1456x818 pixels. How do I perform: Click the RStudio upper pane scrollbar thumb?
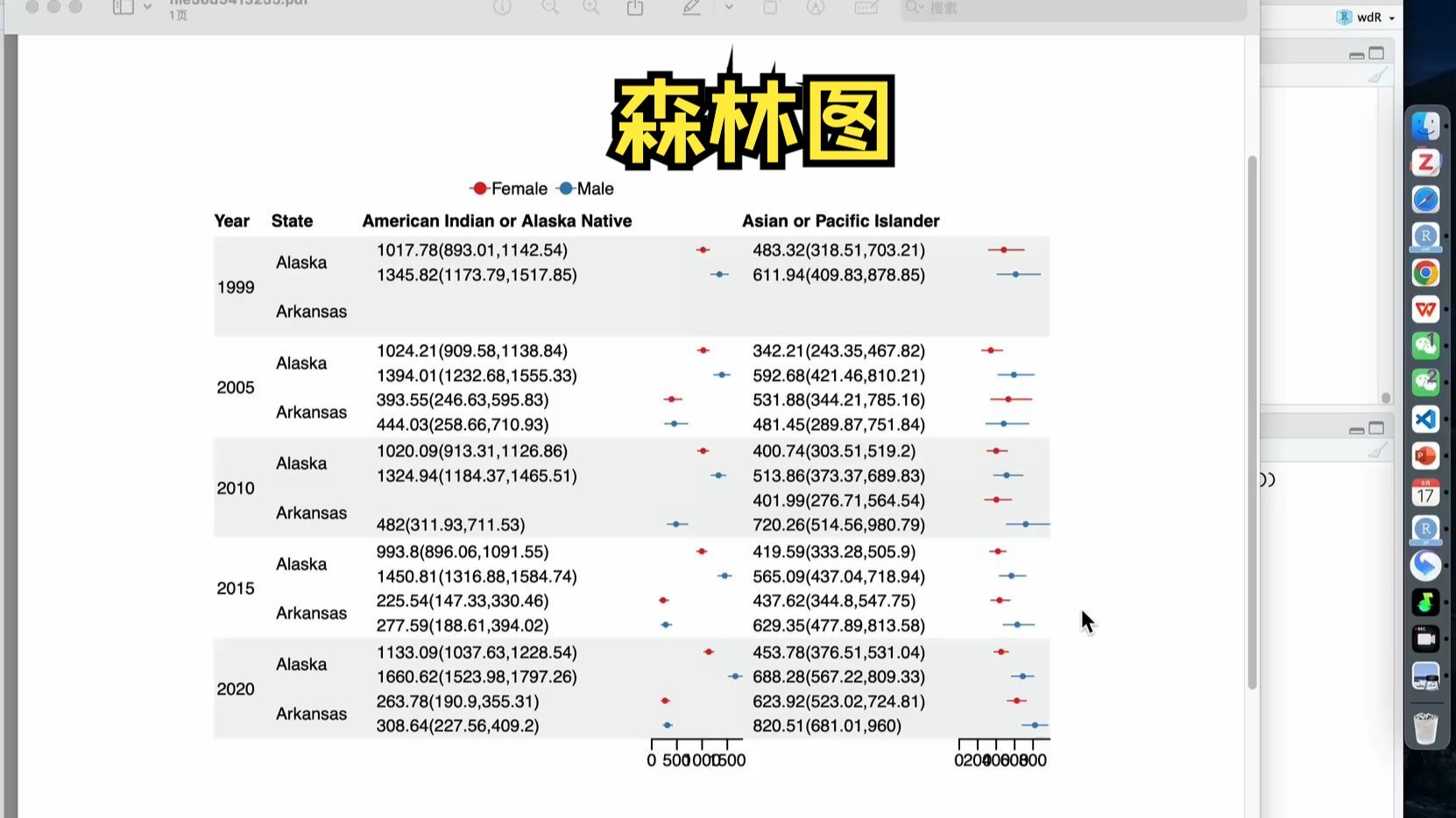(1386, 398)
